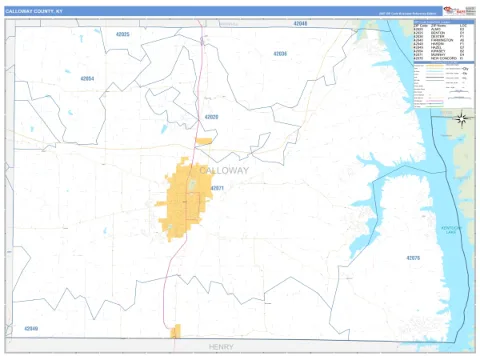Select the 42036 ZIP code label
480x360 pixels.
click(x=280, y=54)
